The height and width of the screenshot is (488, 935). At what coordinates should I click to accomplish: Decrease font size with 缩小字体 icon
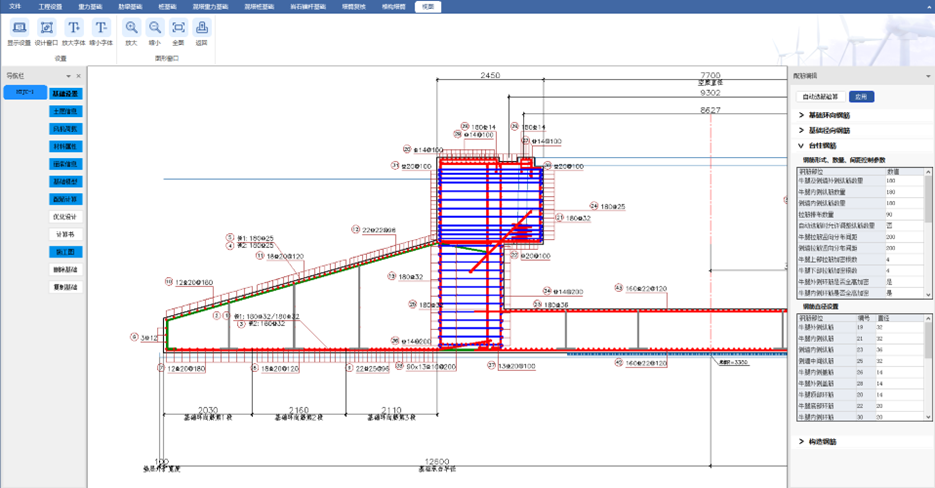pos(101,31)
